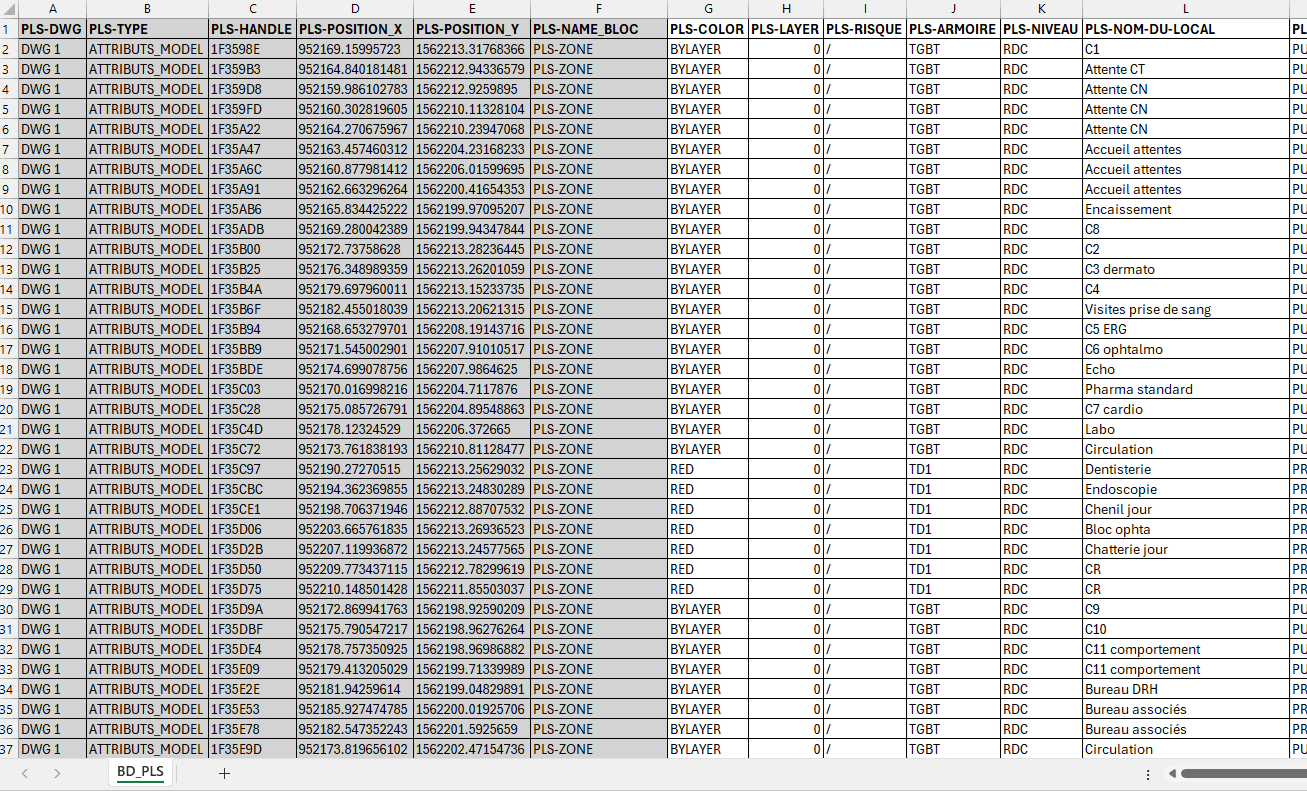1307x791 pixels.
Task: Click the PLS-POSITION_X header cell
Action: pyautogui.click(x=354, y=29)
